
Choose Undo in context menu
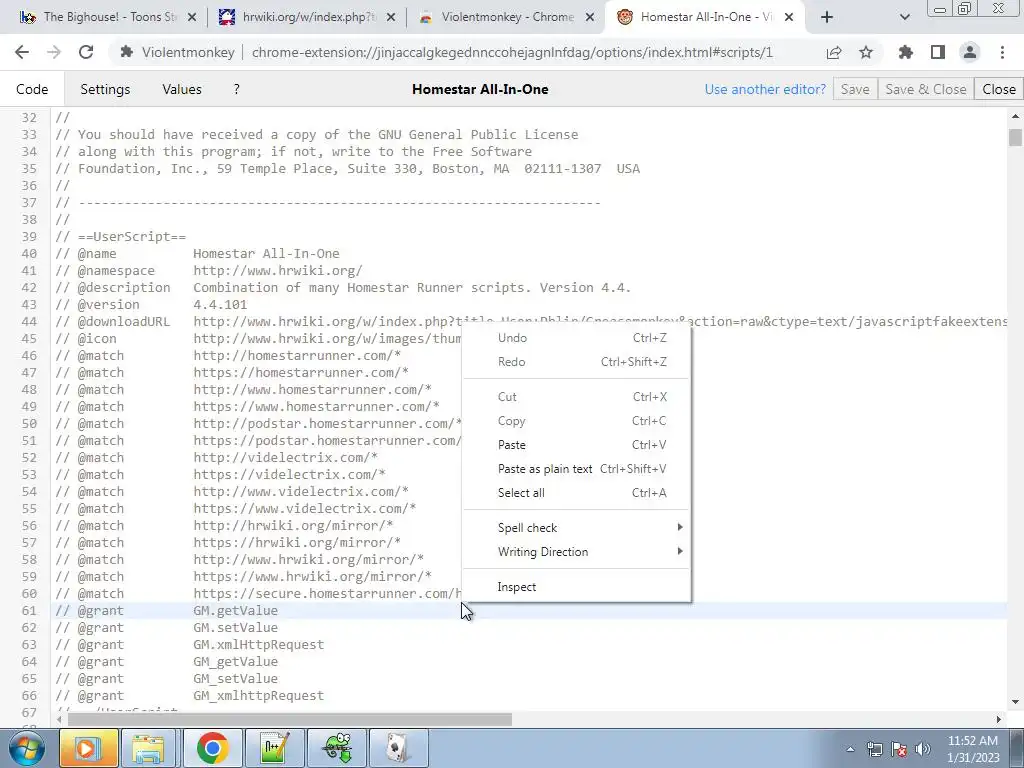tap(576, 338)
